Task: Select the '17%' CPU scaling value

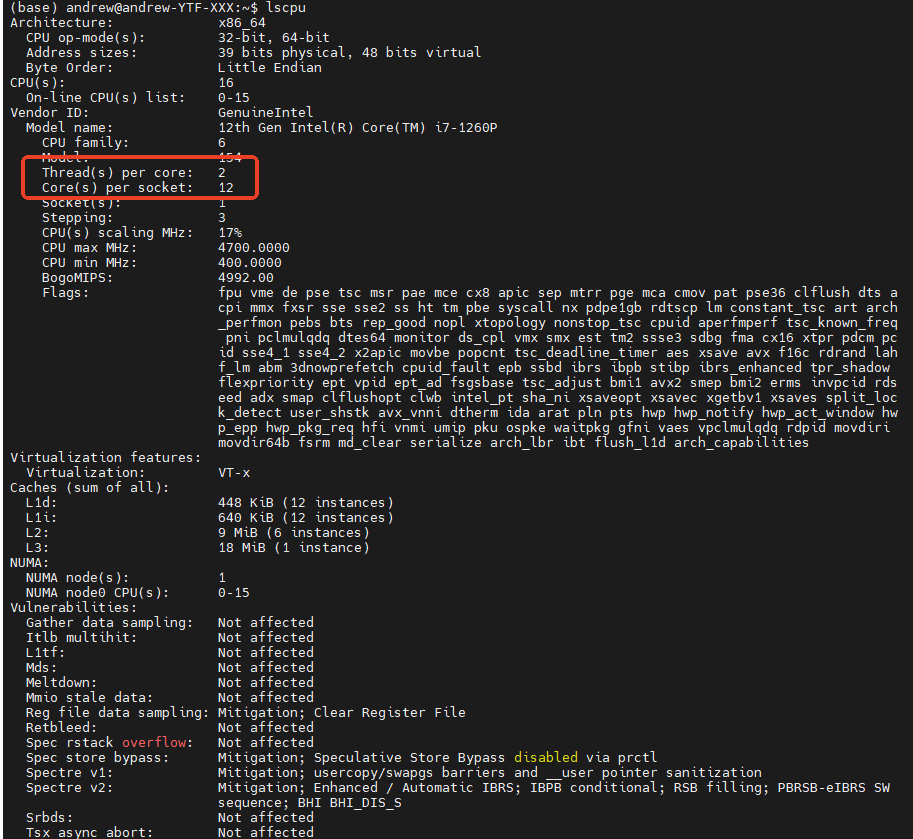Action: tap(230, 233)
